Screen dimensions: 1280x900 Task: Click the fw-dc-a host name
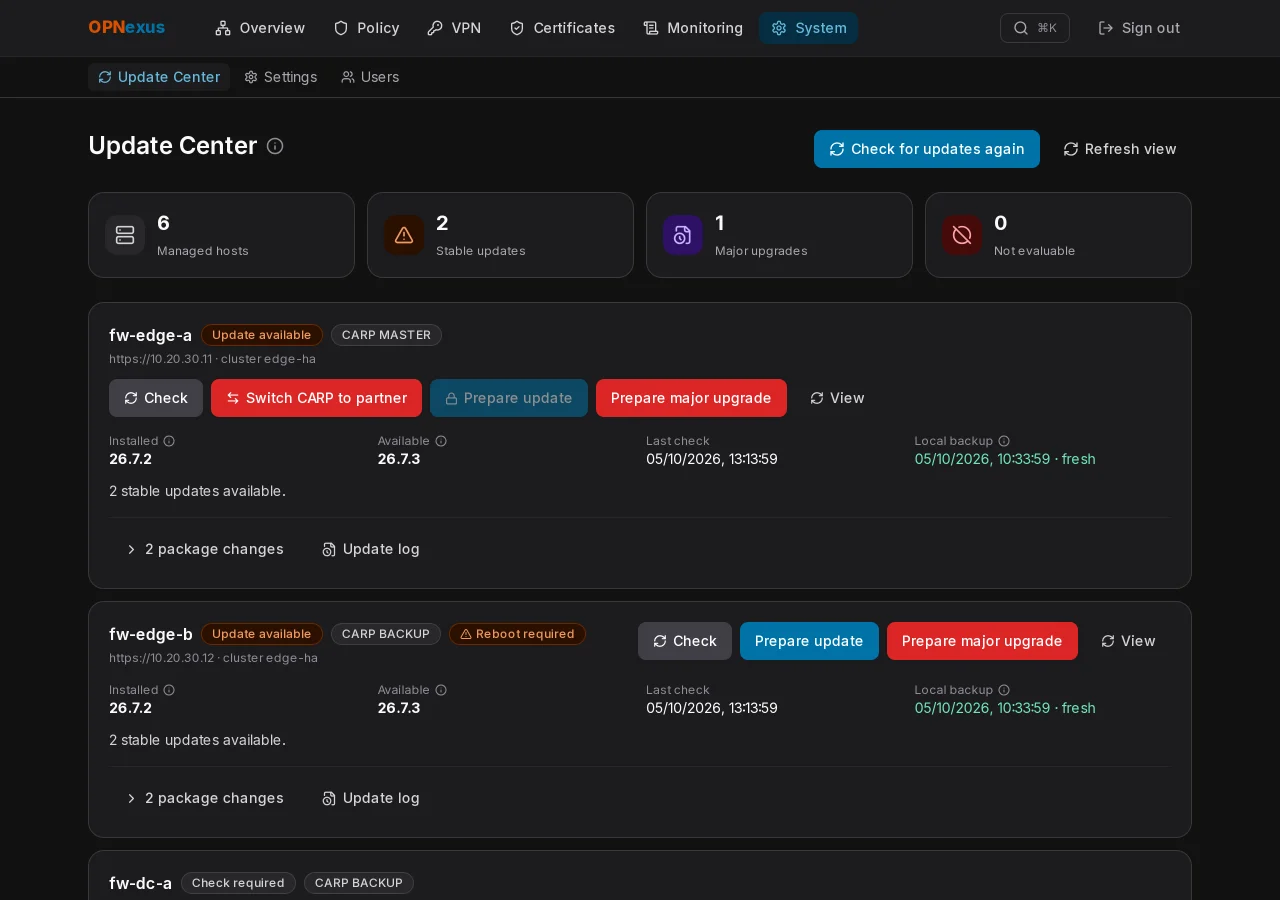tap(140, 883)
